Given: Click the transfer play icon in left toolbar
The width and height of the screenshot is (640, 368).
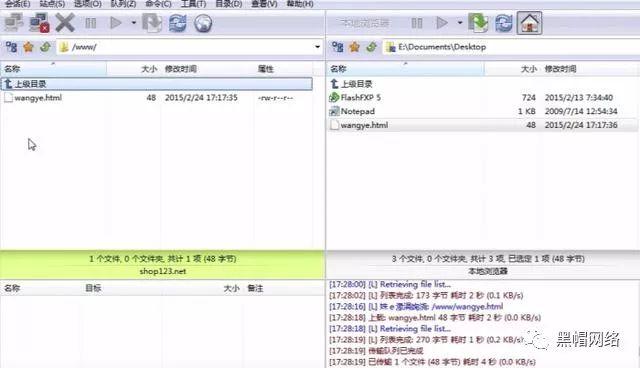Looking at the screenshot, I should (116, 23).
